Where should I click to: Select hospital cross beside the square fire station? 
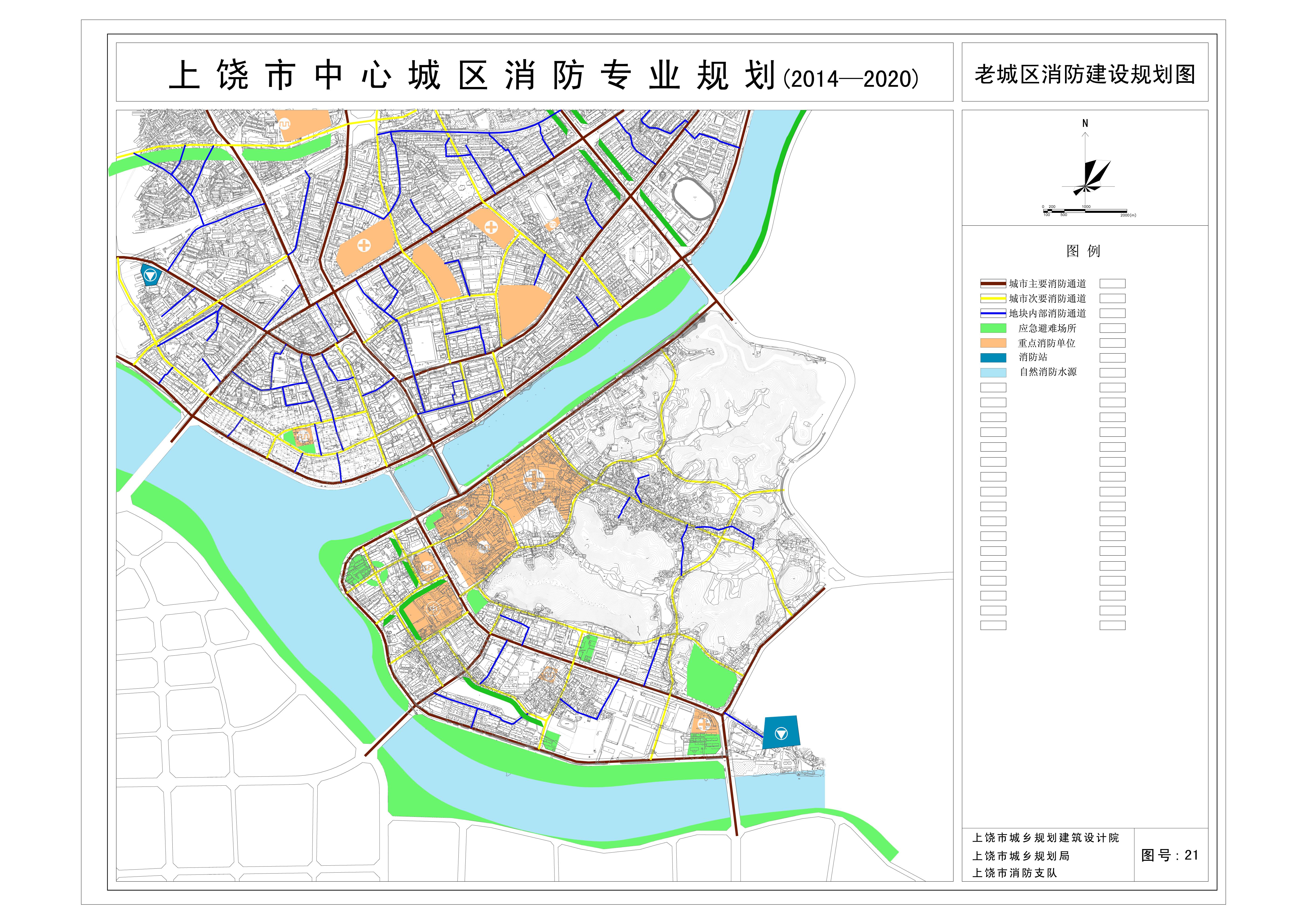point(704,724)
